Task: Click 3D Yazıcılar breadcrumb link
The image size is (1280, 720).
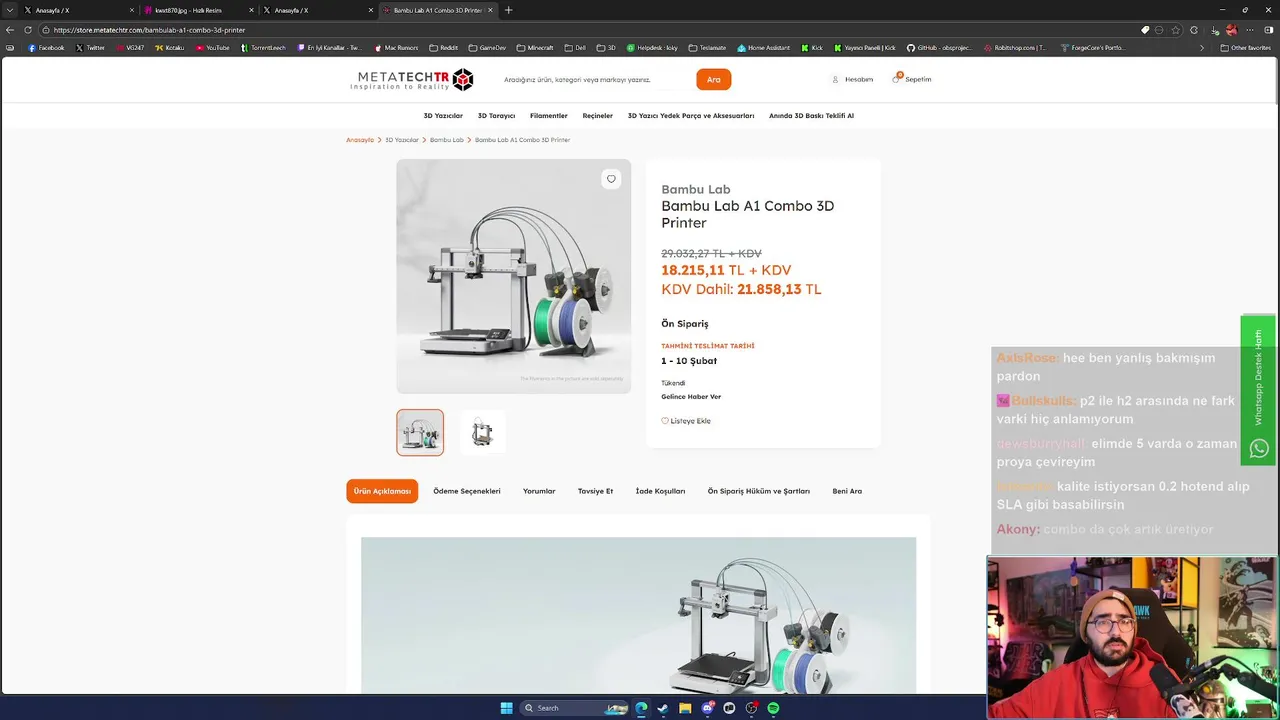Action: coord(402,140)
